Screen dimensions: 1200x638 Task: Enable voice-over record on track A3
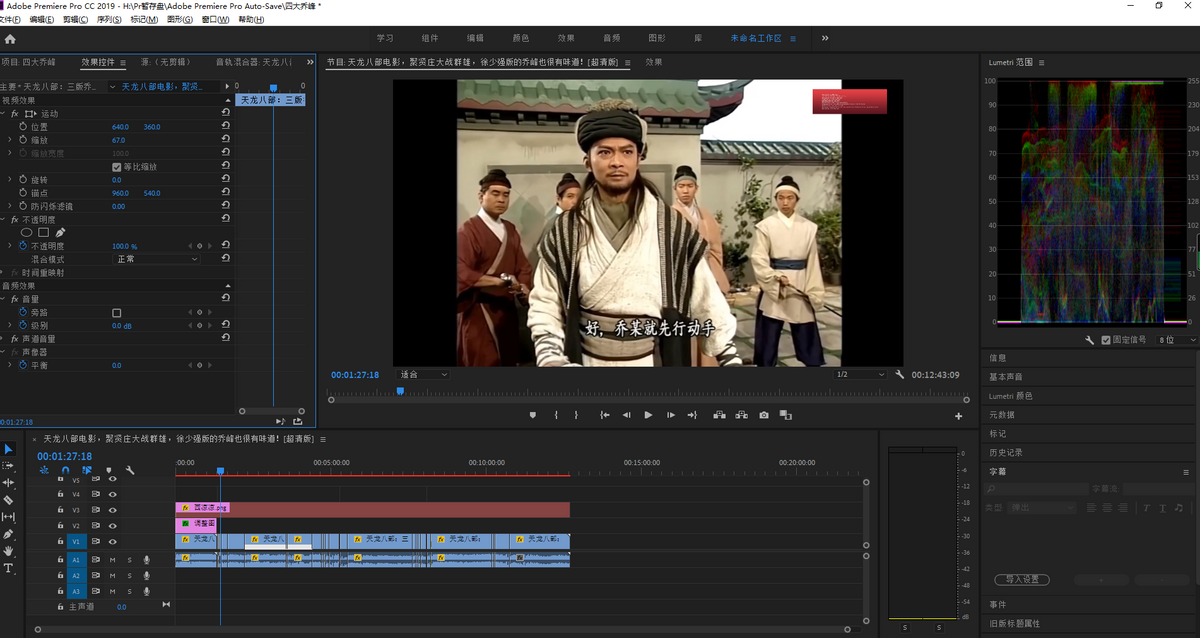[x=147, y=592]
